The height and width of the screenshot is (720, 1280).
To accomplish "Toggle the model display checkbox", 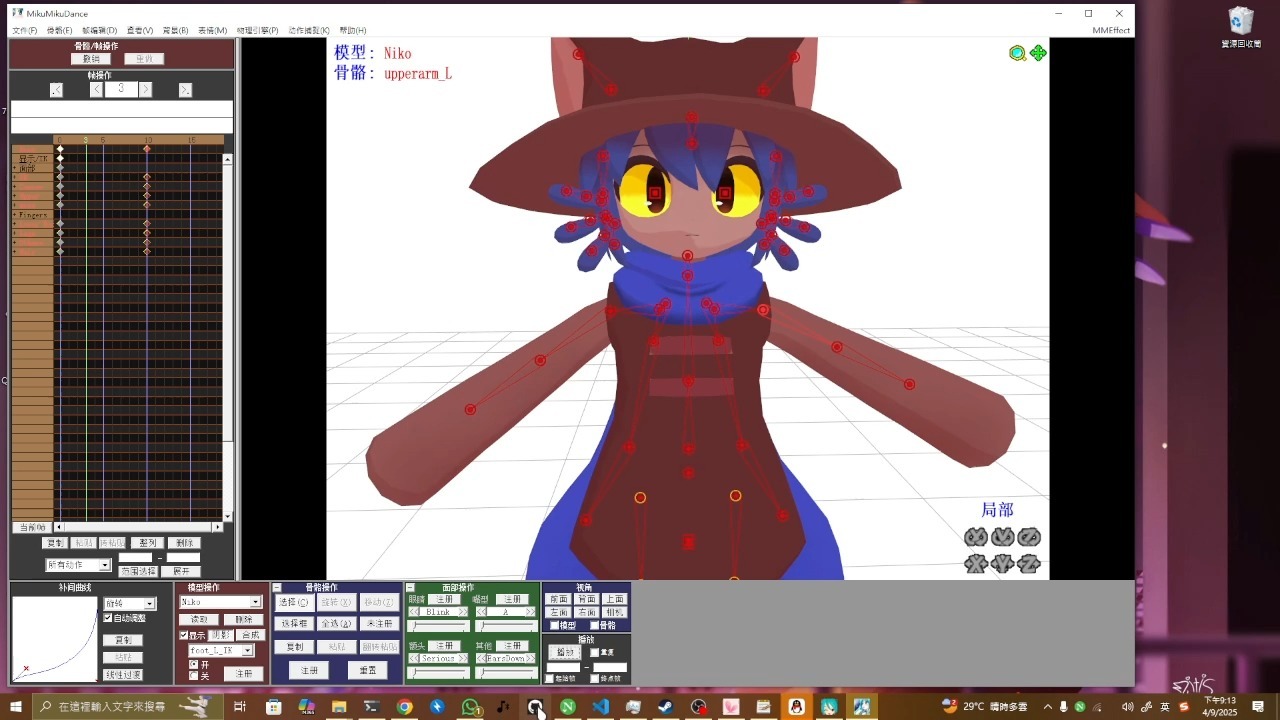I will coord(184,635).
